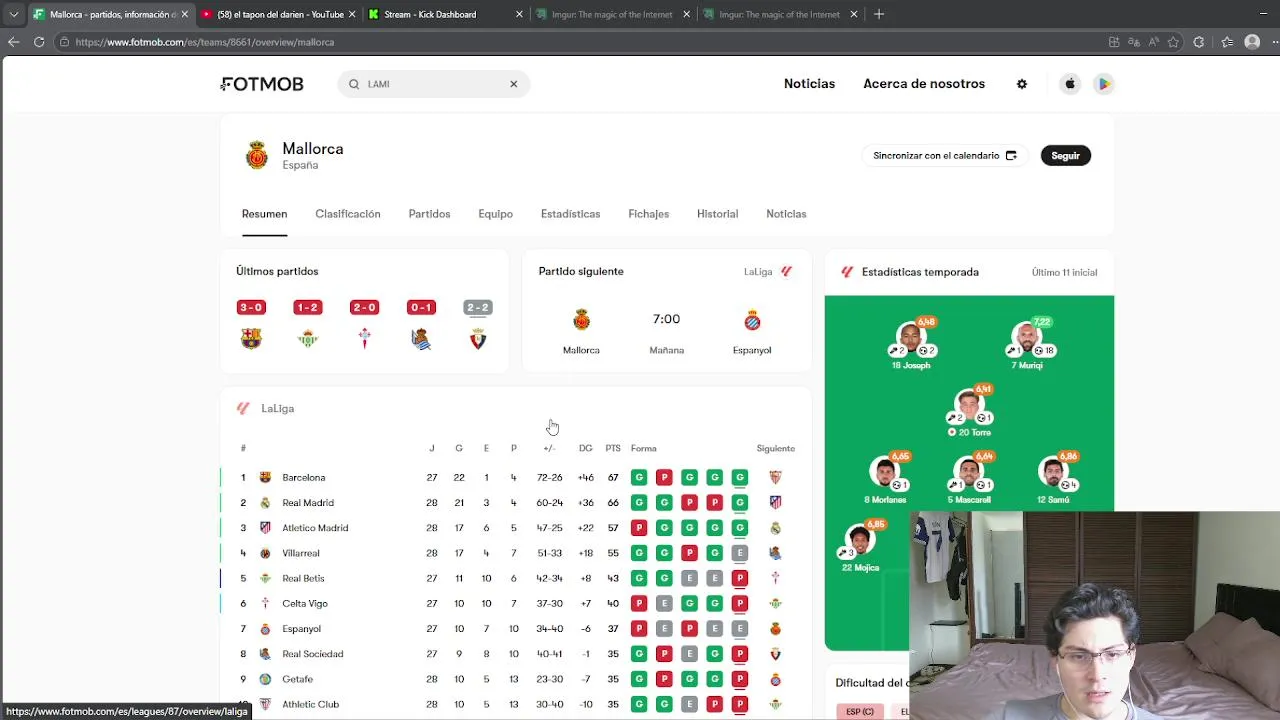Click the FotMob logo

point(262,84)
